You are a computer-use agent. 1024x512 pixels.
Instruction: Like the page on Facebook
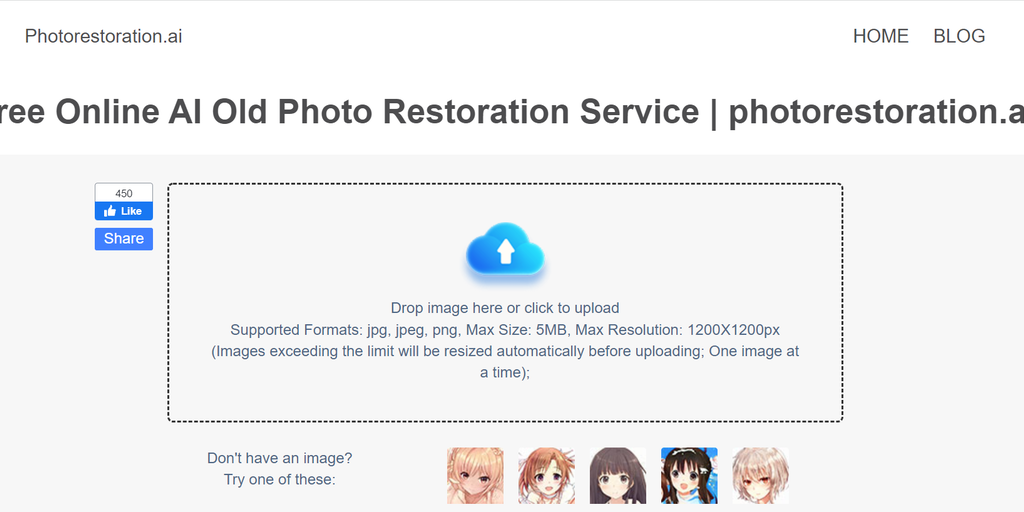click(x=123, y=211)
